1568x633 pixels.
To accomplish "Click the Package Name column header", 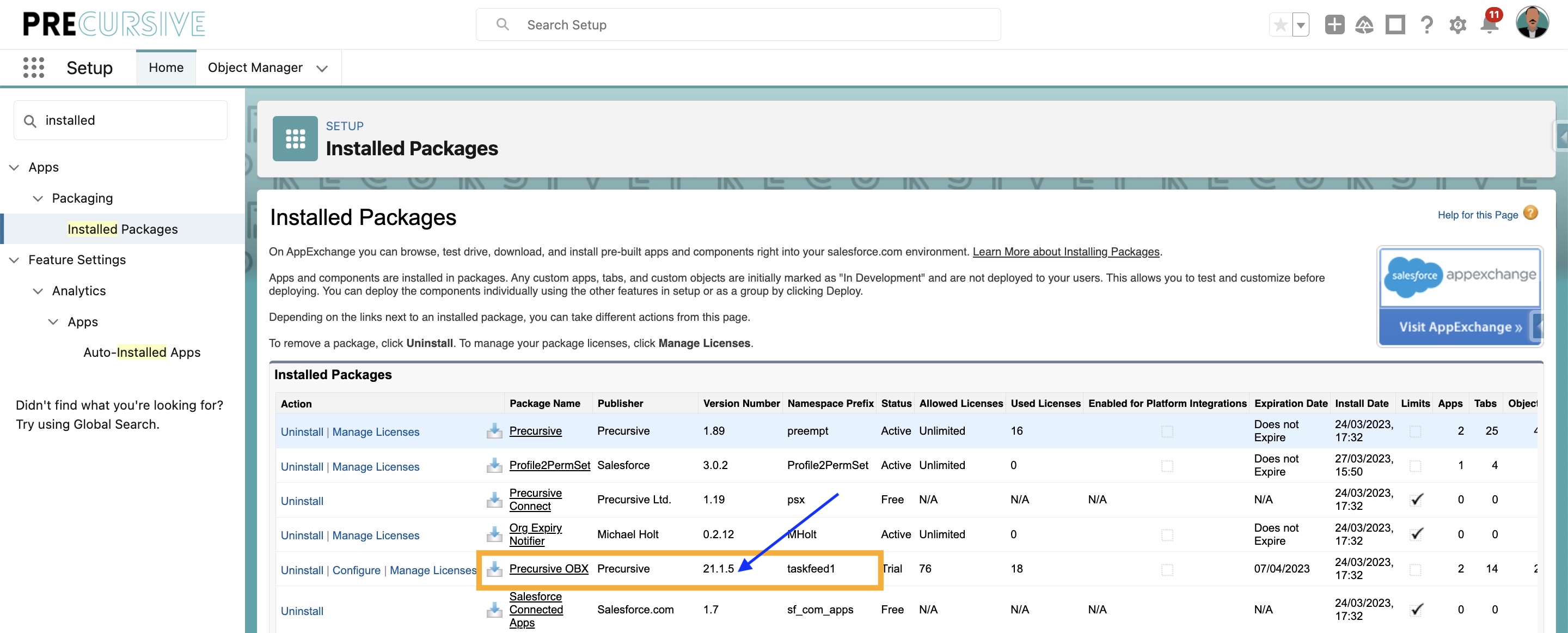I will click(x=545, y=403).
